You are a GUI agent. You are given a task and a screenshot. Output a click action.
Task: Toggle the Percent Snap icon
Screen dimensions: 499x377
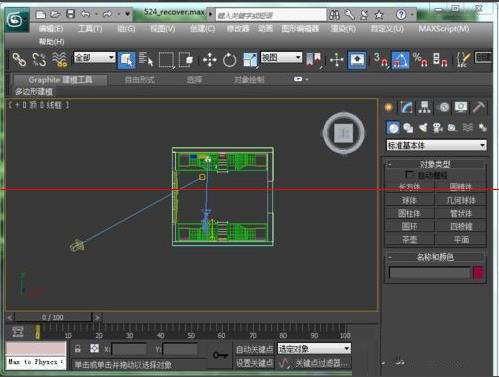420,60
